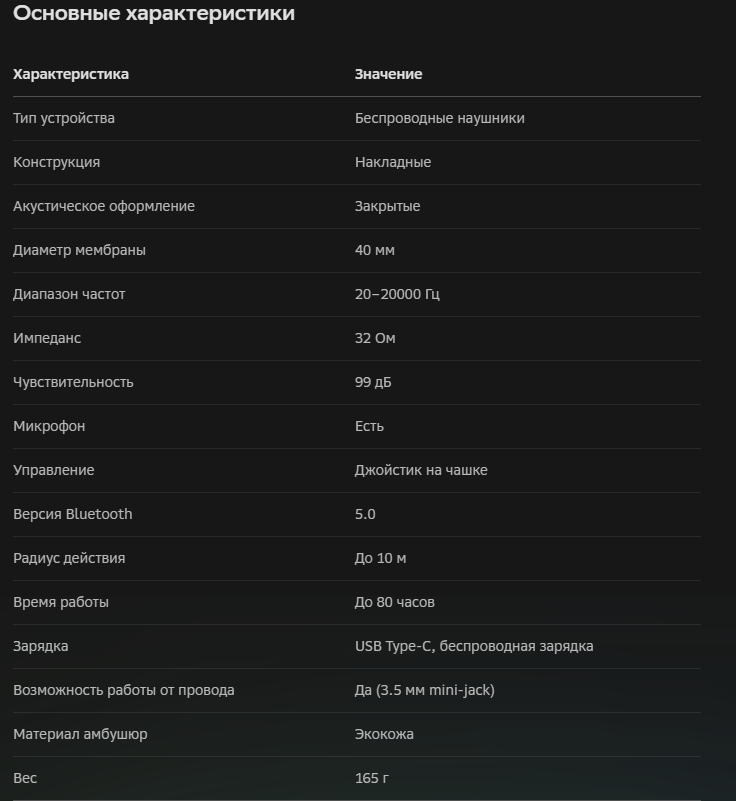The image size is (736, 801).
Task: Click the 'USB Type-C, беспроводная зарядка' value
Action: [474, 646]
